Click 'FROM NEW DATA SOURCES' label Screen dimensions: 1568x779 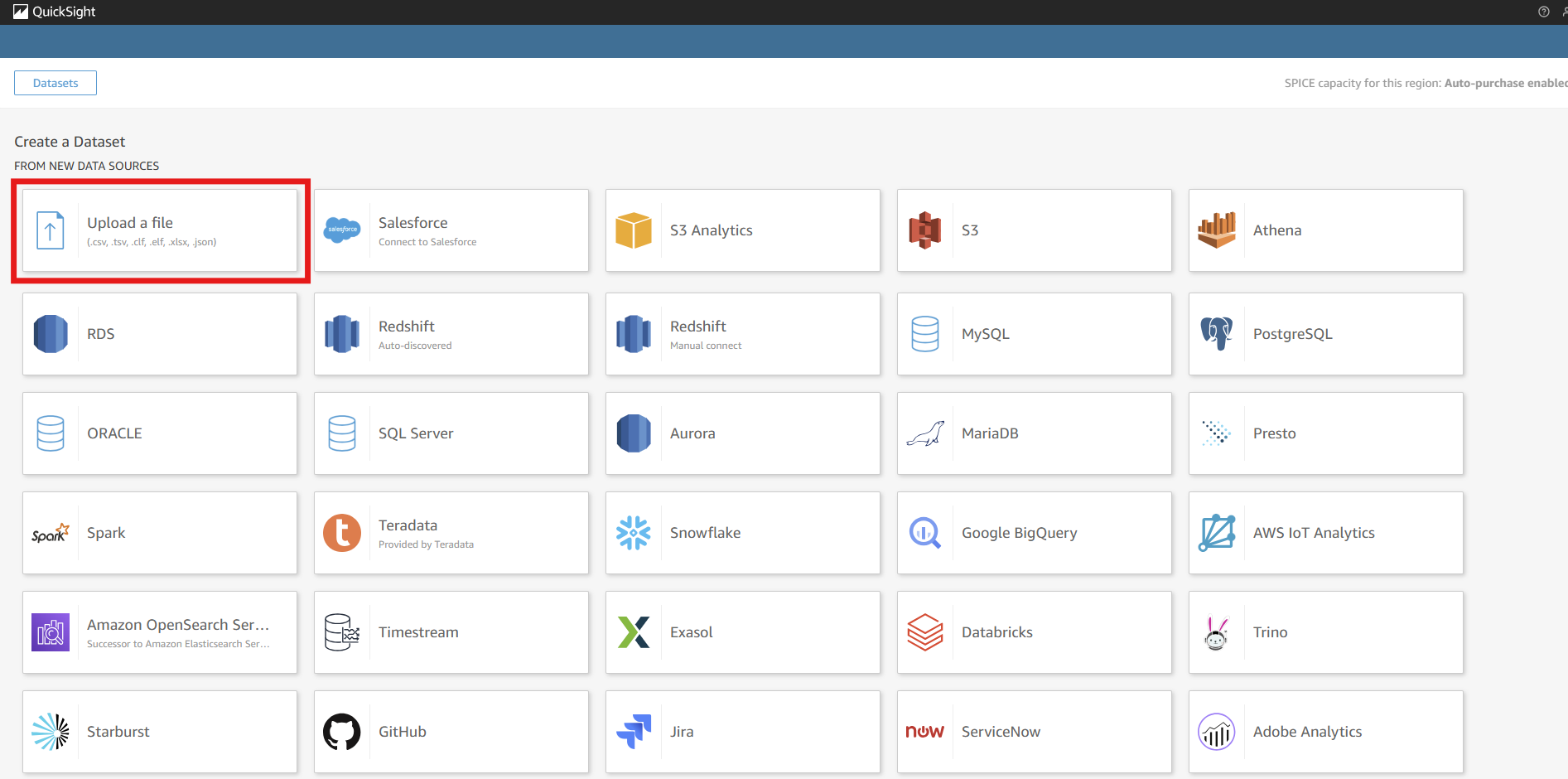pyautogui.click(x=87, y=166)
